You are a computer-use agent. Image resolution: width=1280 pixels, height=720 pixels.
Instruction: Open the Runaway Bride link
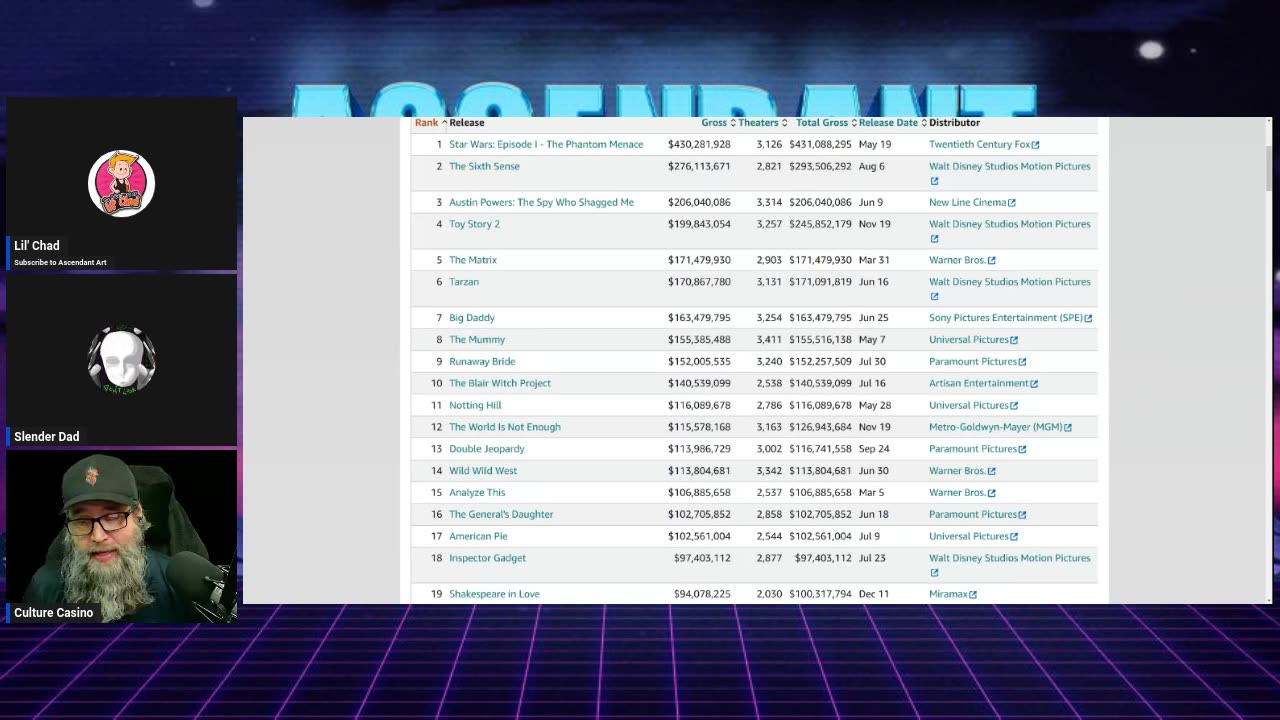coord(482,362)
